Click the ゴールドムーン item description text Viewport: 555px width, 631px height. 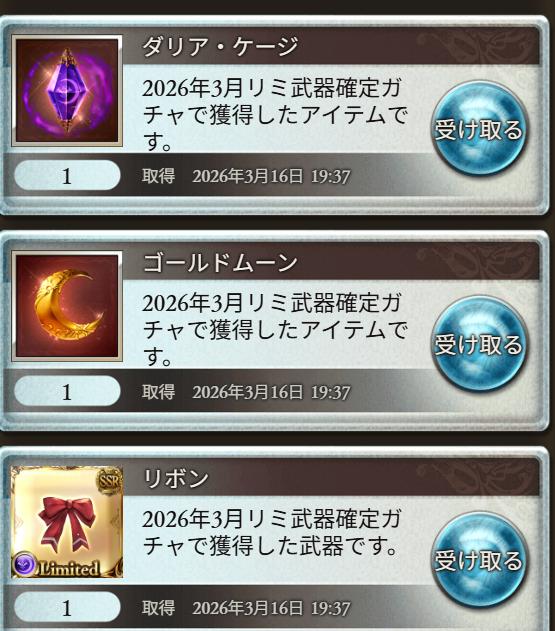tap(274, 330)
